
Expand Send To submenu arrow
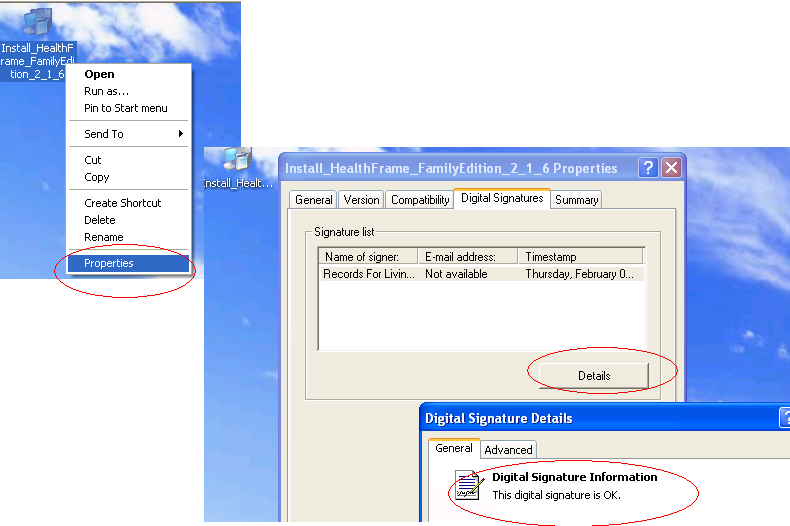(180, 134)
